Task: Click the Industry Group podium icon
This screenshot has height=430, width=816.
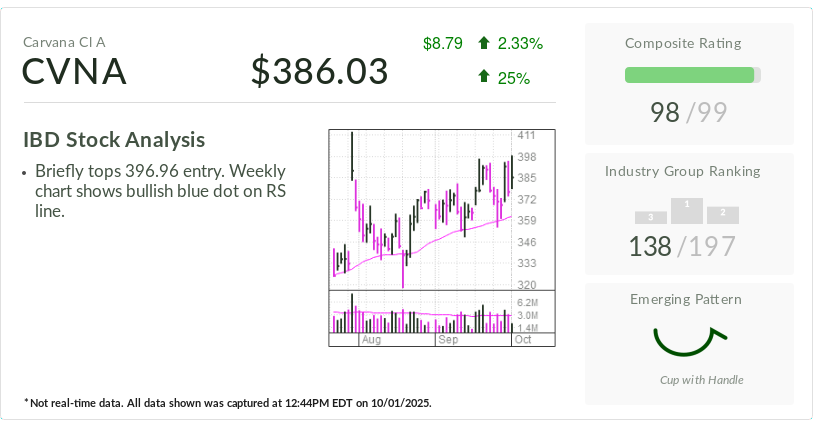Action: coord(687,211)
